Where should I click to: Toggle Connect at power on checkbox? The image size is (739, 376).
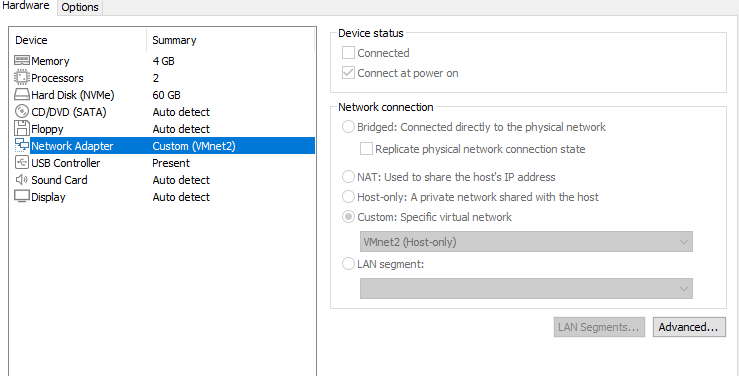348,73
